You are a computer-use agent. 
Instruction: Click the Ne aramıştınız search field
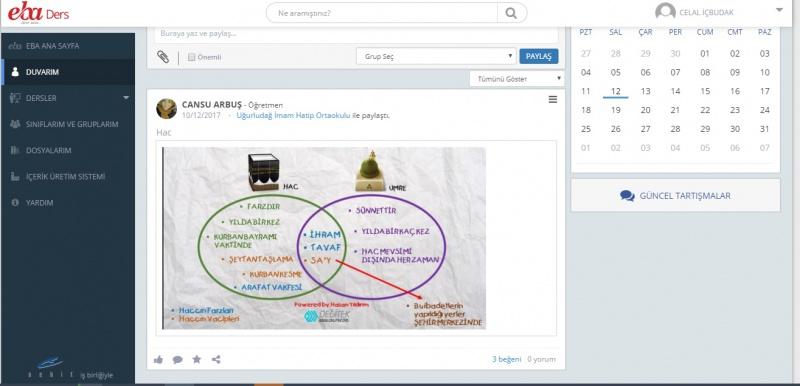pyautogui.click(x=382, y=13)
